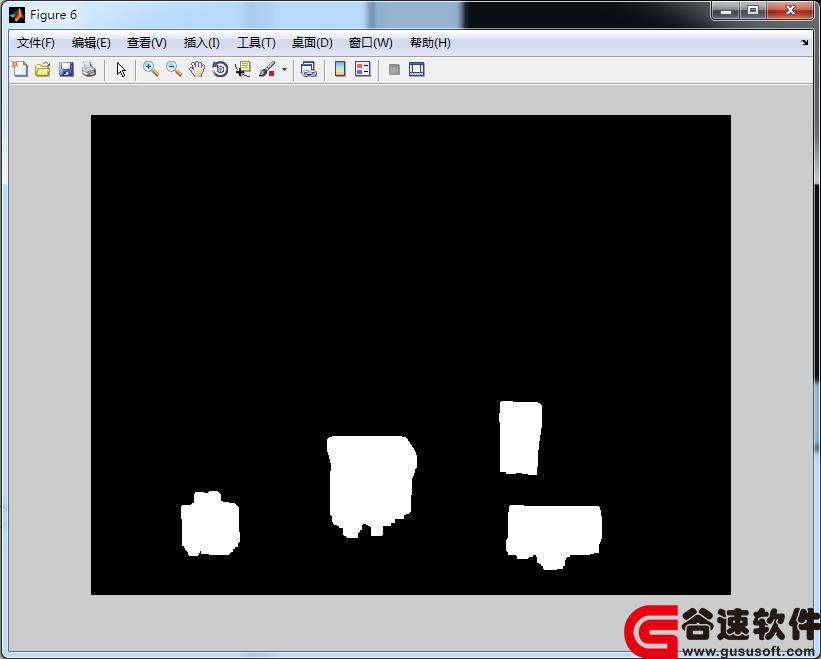Click the New Figure icon
Viewport: 821px width, 659px height.
pos(20,69)
